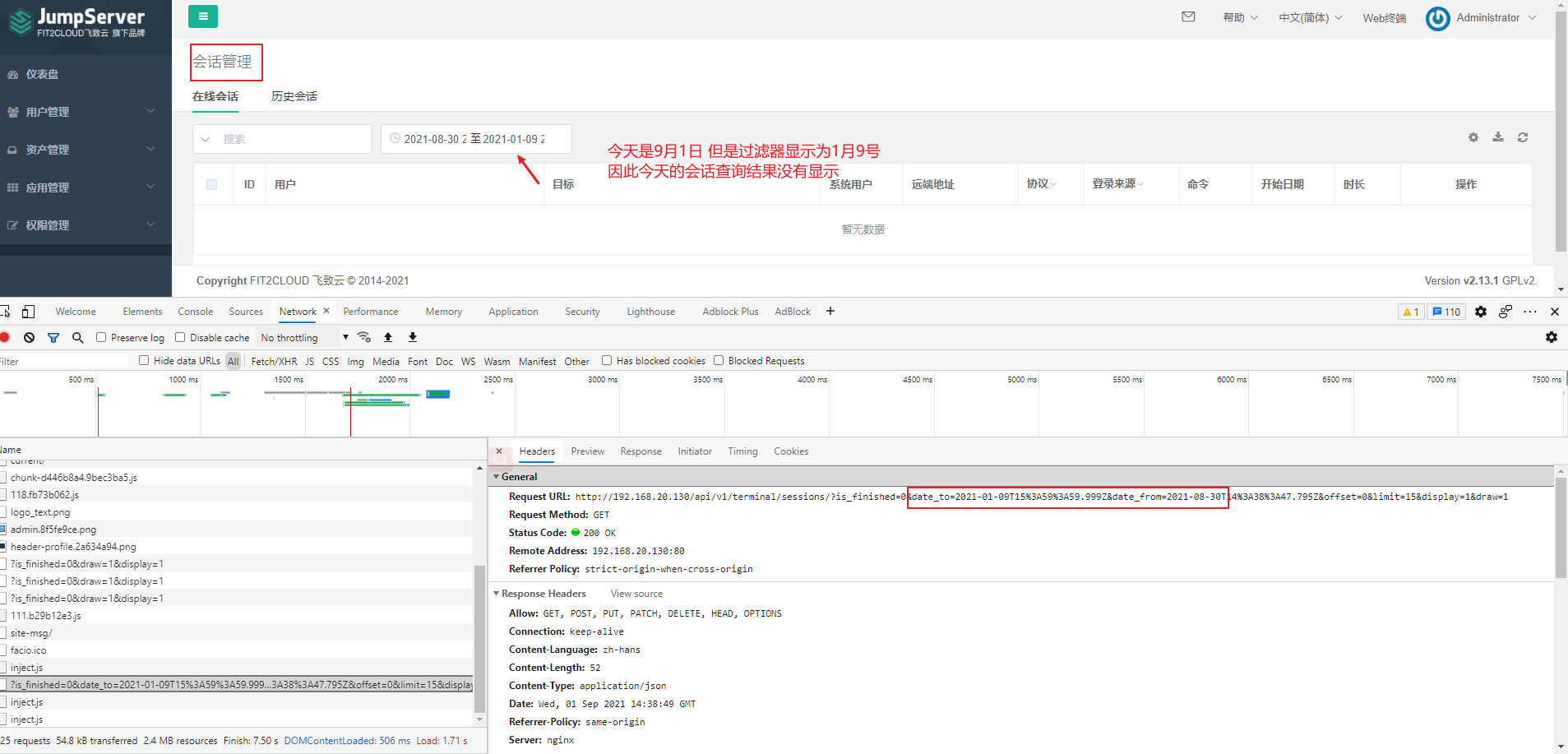
Task: Open the DevTools Console tab
Action: click(x=195, y=311)
